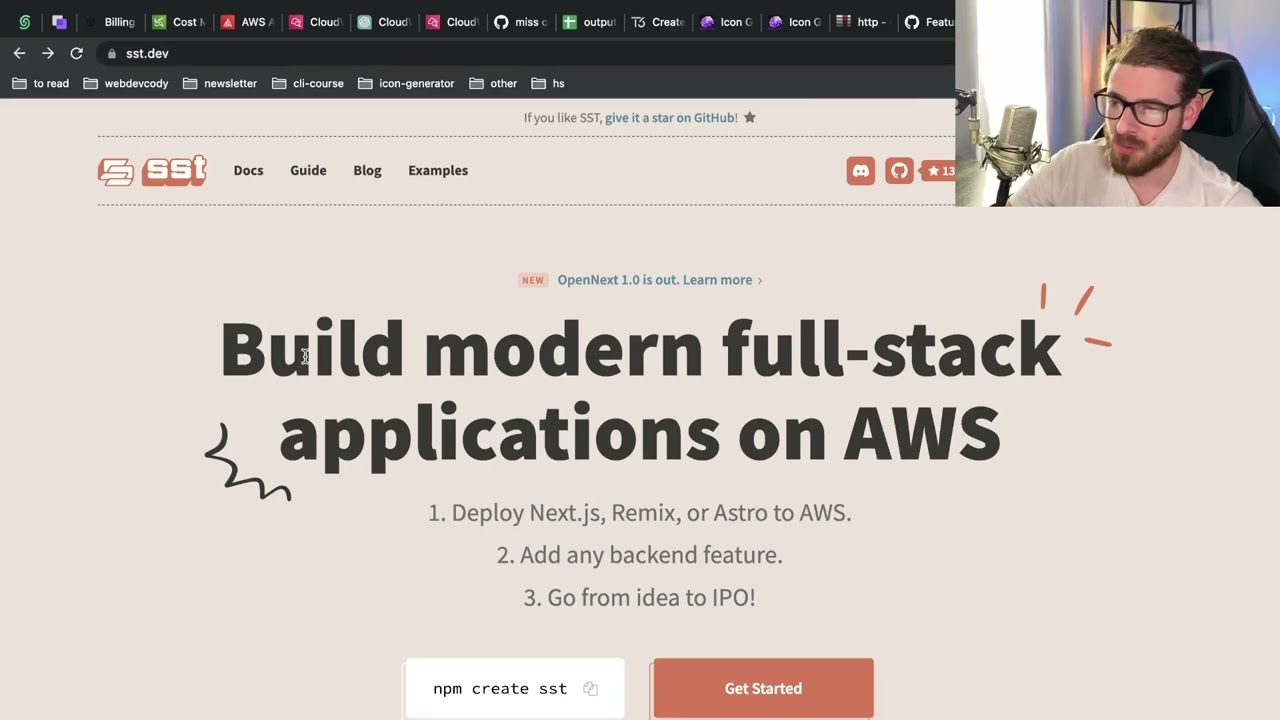
Task: Switch to the output spreadsheet tab
Action: coord(589,22)
